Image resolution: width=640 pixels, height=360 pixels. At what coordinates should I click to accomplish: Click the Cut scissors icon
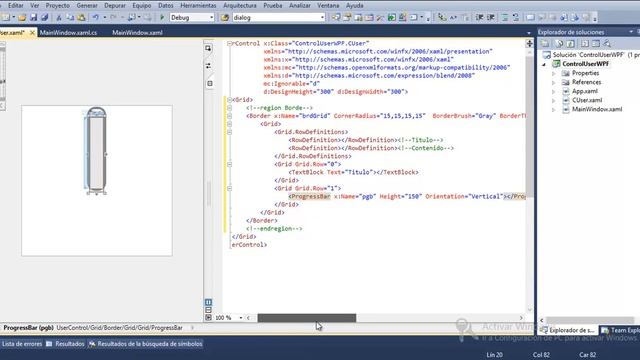pyautogui.click(x=59, y=18)
